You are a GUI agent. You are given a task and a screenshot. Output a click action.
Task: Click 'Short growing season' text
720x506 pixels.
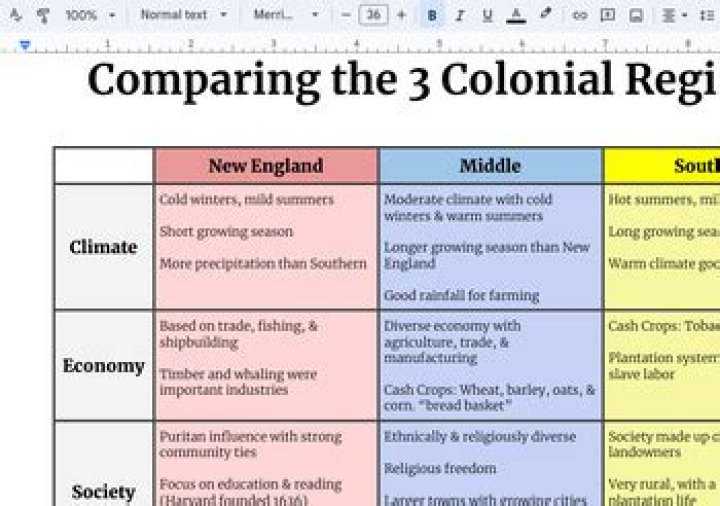(226, 232)
